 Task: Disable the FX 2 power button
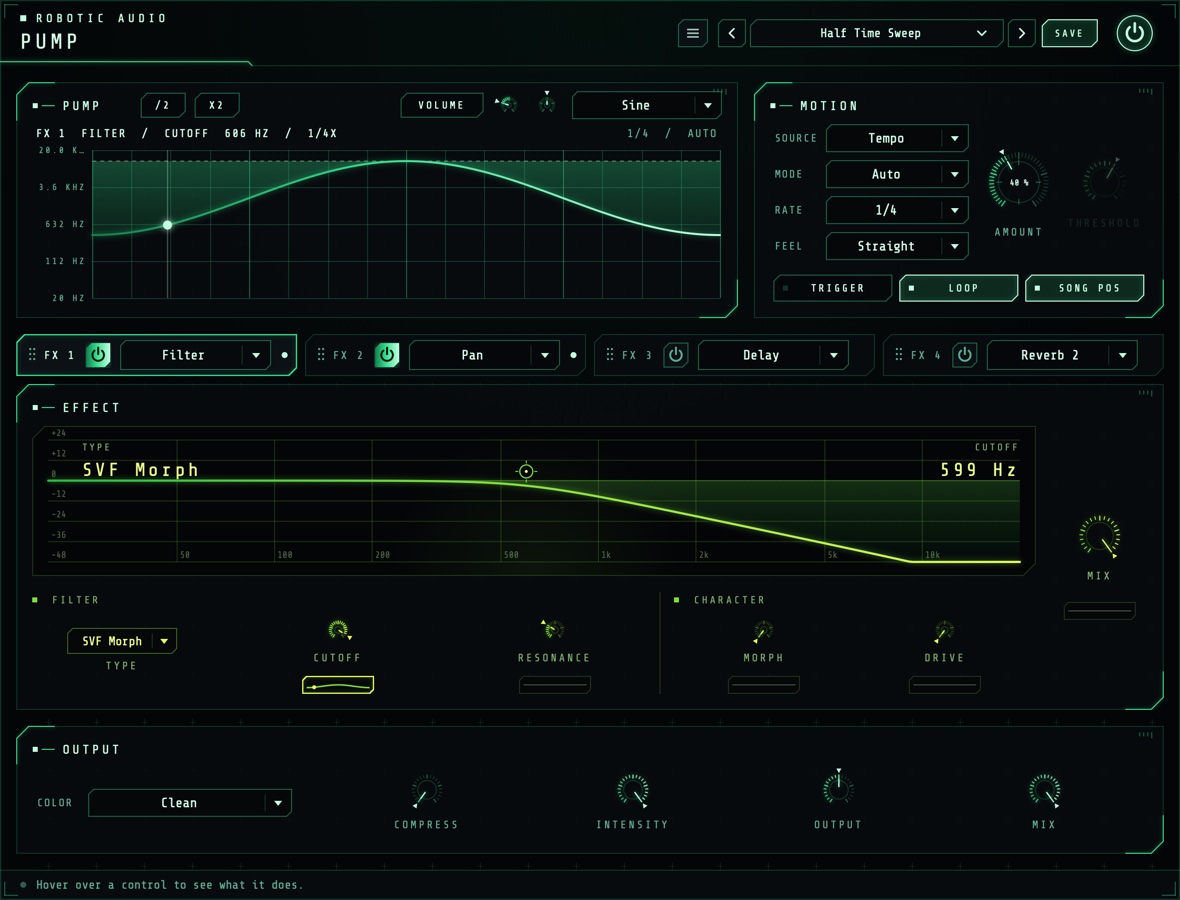point(387,354)
